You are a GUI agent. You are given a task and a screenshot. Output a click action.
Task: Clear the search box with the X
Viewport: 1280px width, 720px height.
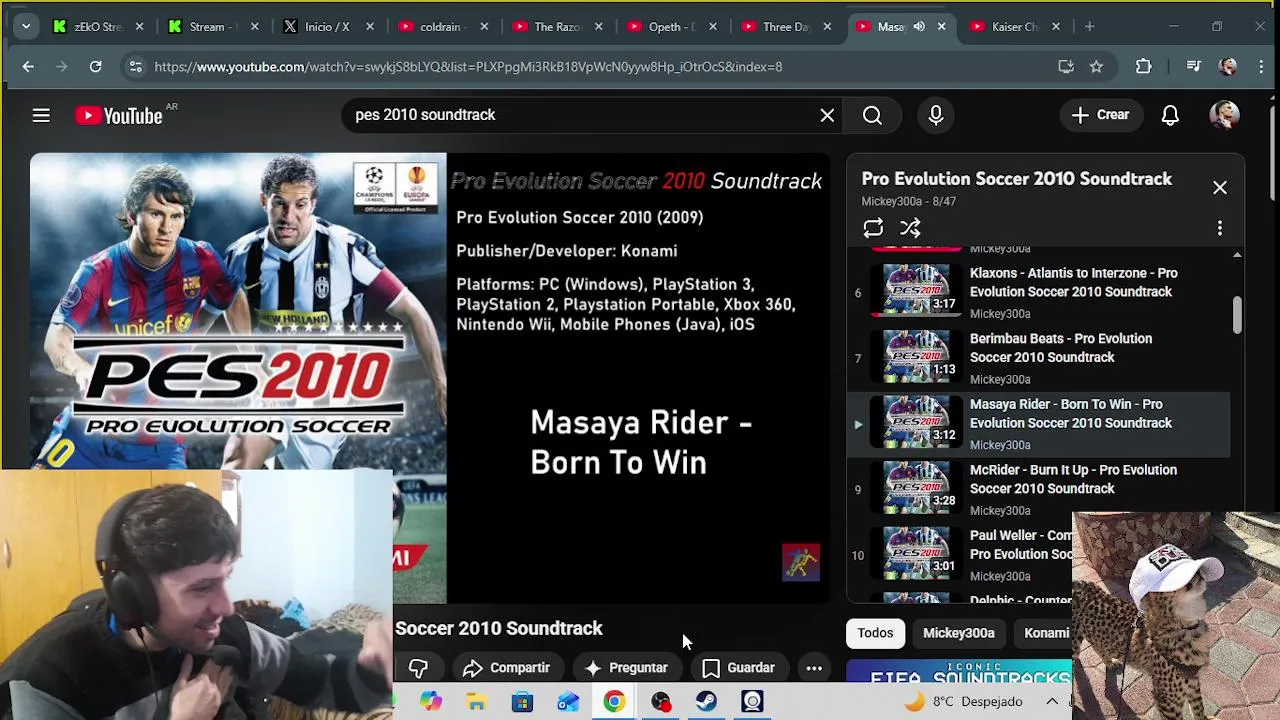[827, 115]
